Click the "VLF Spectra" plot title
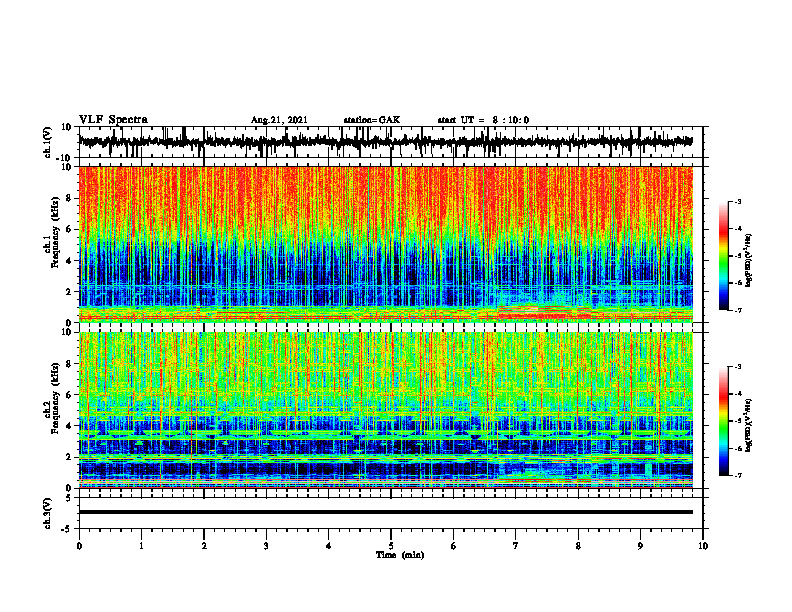 113,120
